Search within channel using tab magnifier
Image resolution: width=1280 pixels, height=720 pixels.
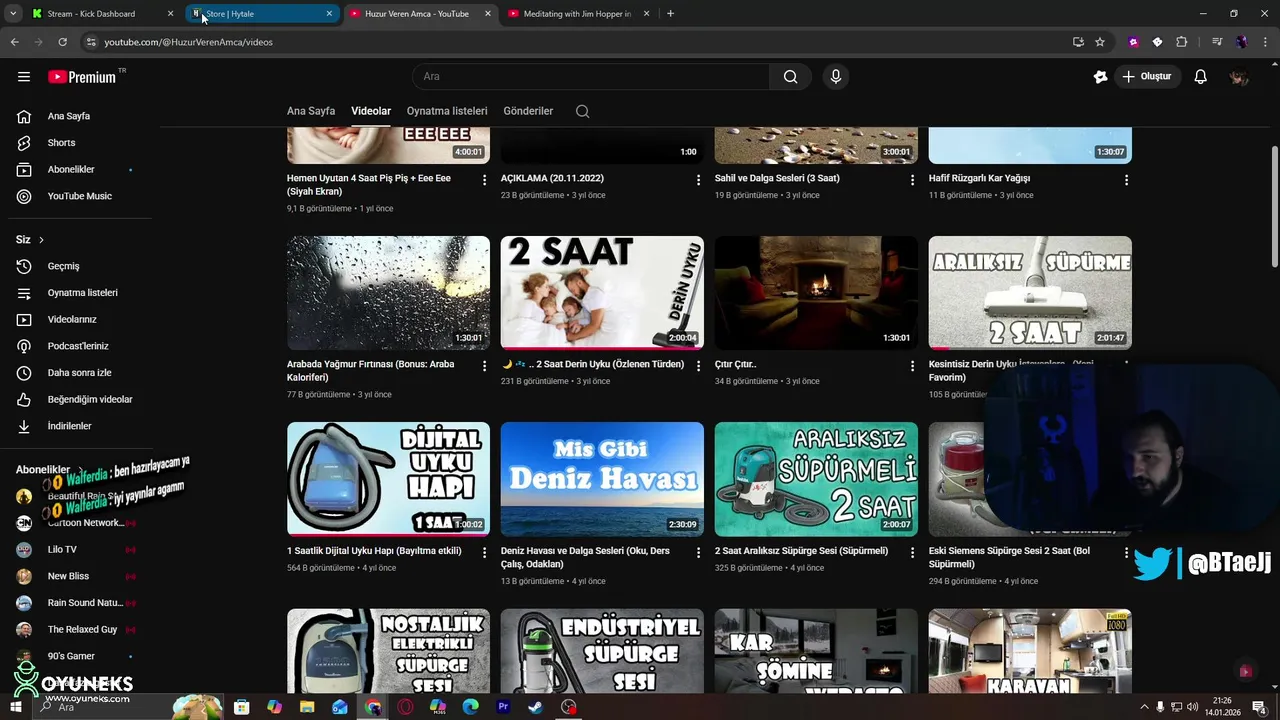click(x=582, y=111)
